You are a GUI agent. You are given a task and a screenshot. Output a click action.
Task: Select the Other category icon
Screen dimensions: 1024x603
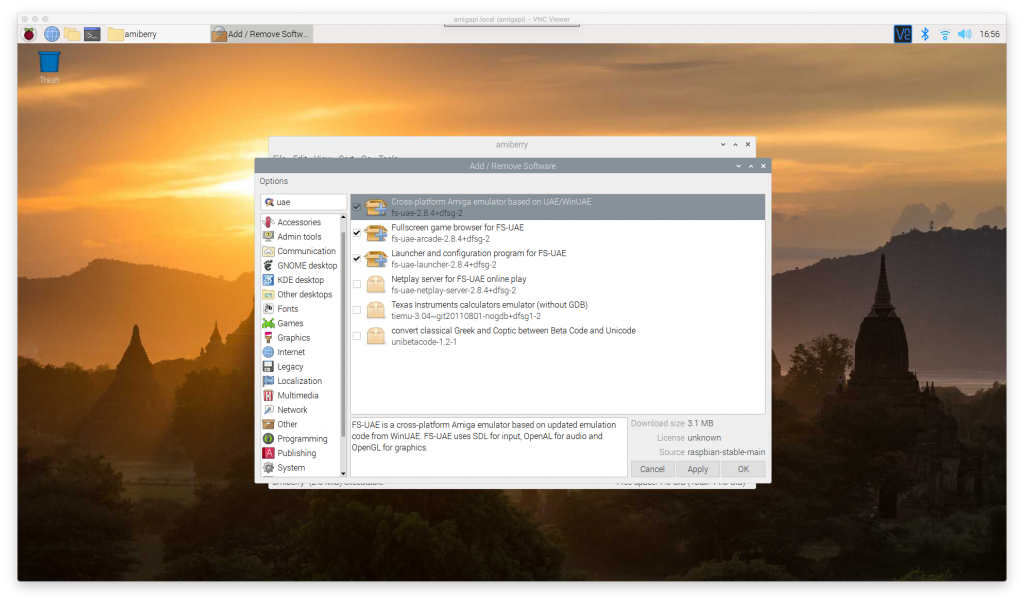[x=268, y=424]
